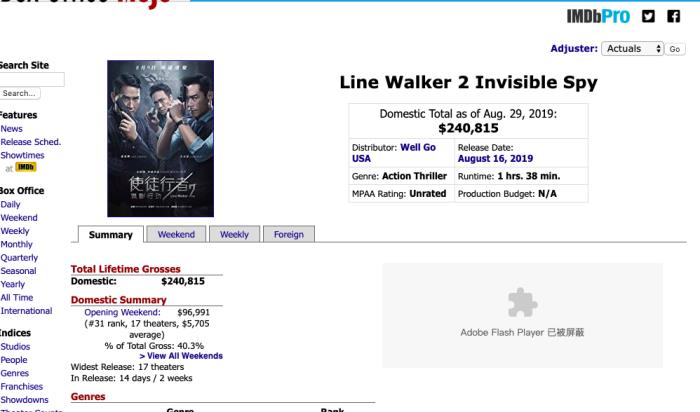Click the Flash Player plugin puzzle icon
Viewport: 700px width, 412px height.
point(522,303)
